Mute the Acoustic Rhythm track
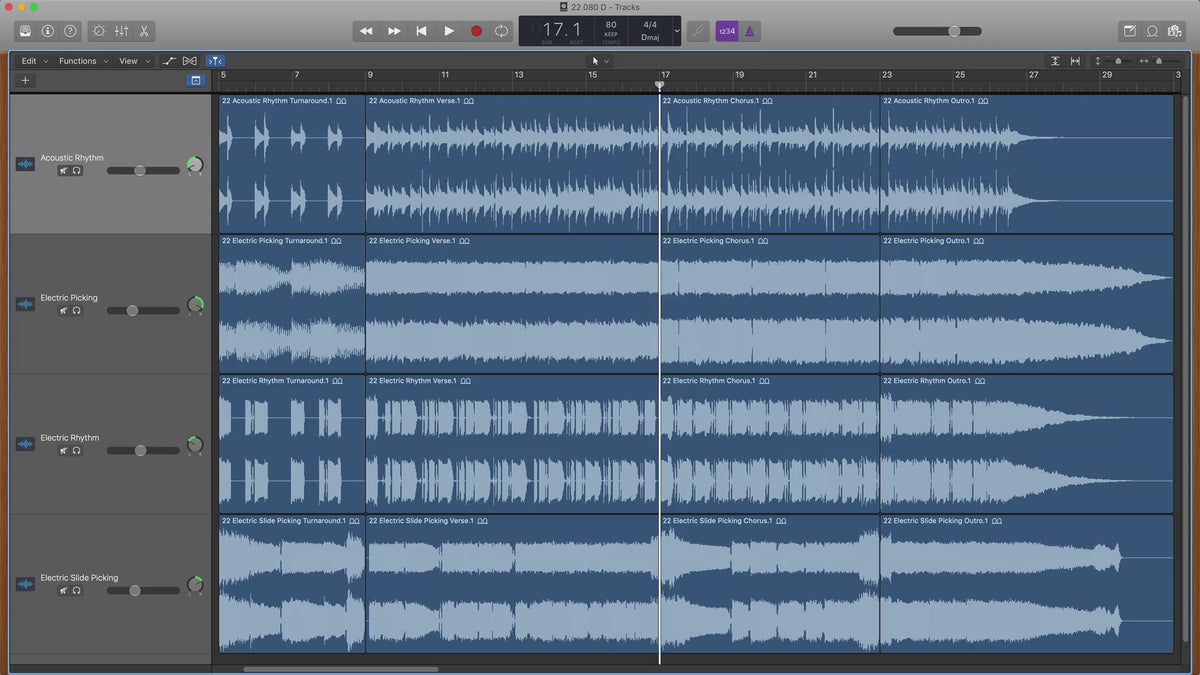 point(63,171)
